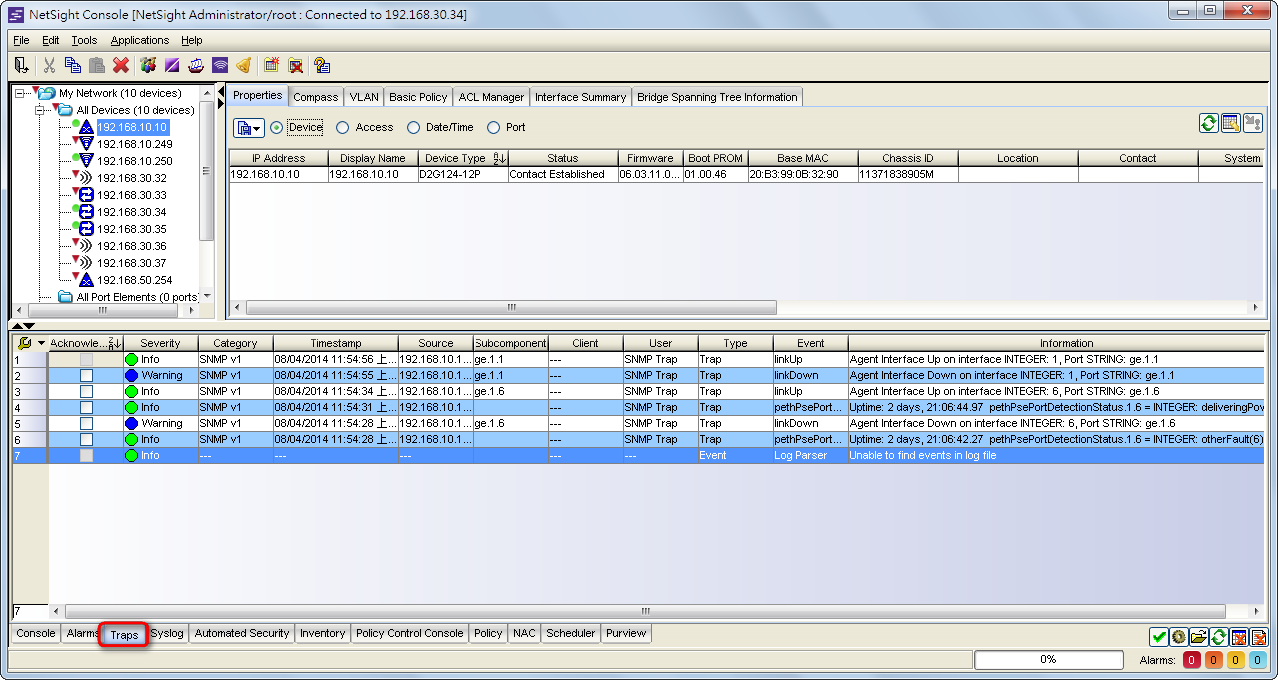
Task: Click the wireless AP icon for 192.168.10.249
Action: tap(86, 144)
